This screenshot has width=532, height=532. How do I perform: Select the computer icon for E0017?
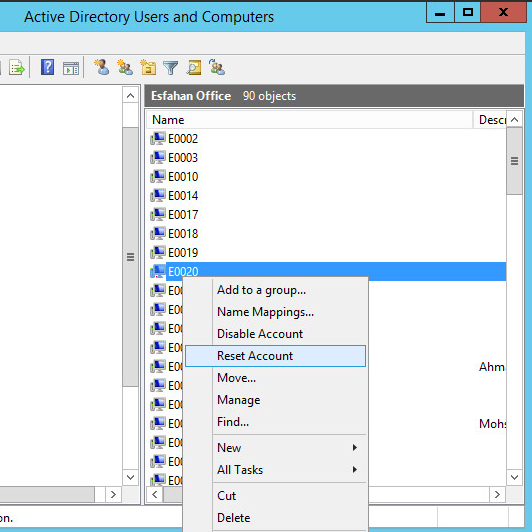158,214
